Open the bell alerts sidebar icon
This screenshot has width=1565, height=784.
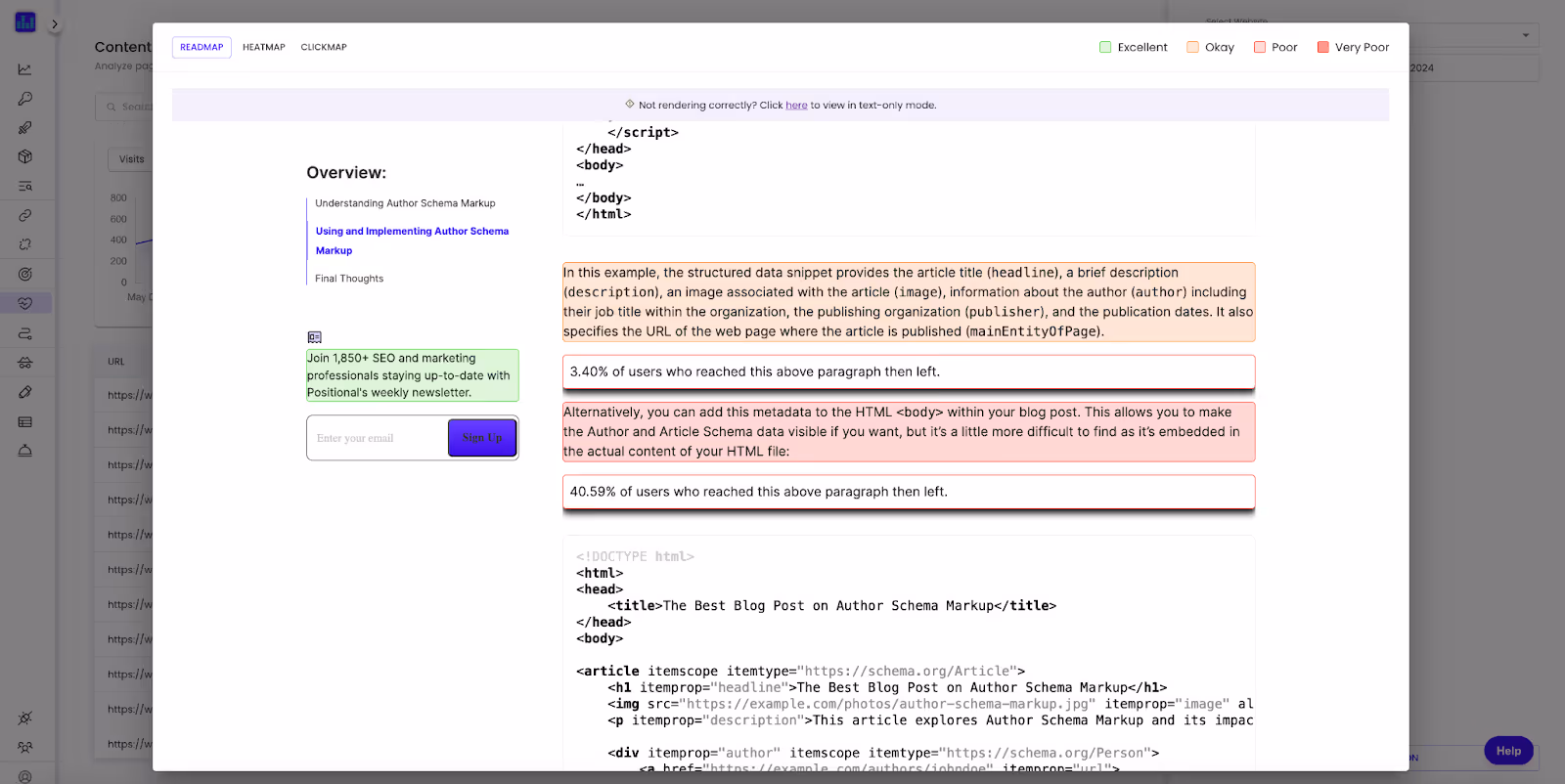point(25,451)
